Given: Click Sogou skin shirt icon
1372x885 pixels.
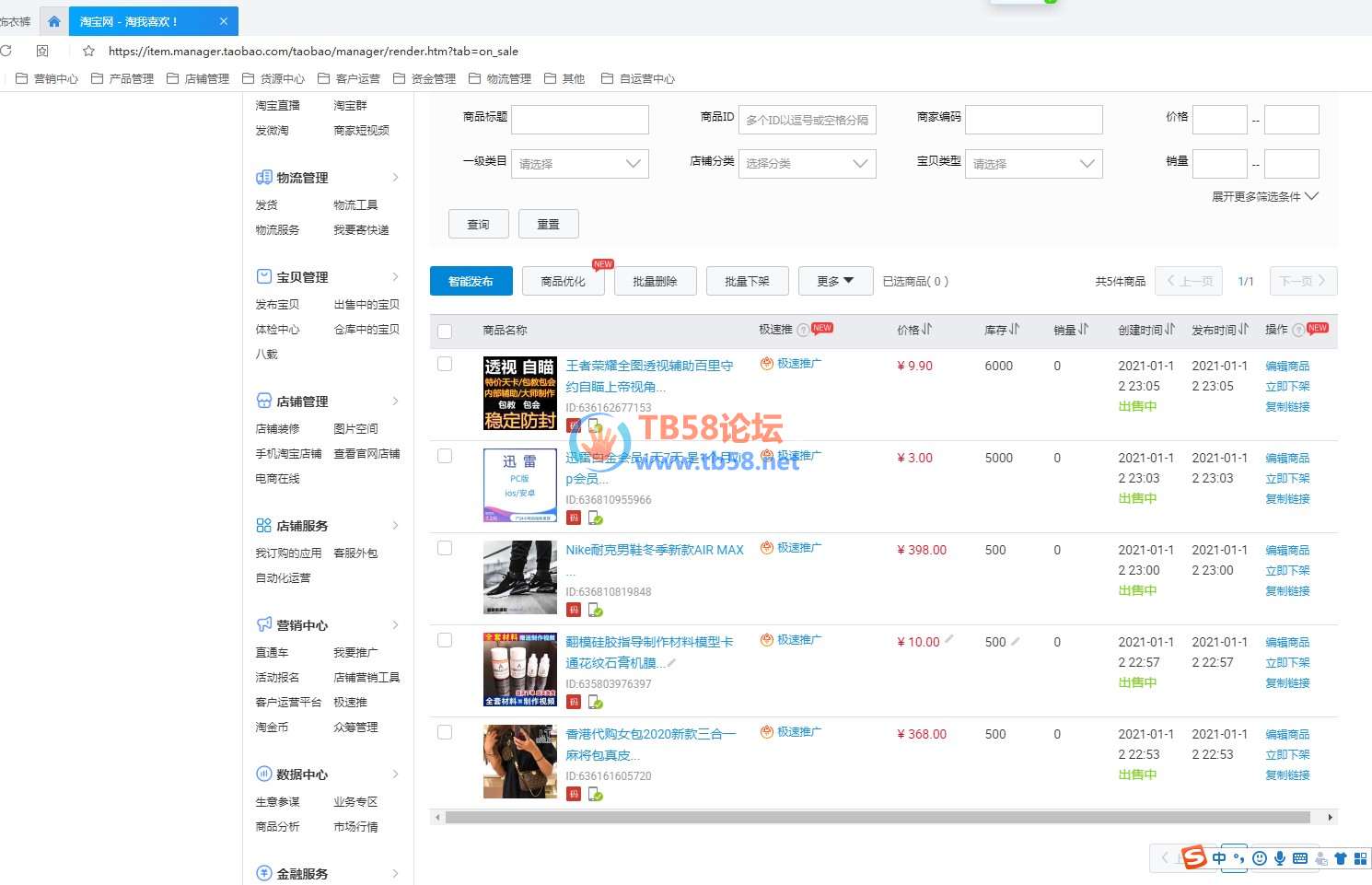Looking at the screenshot, I should pos(1341,858).
